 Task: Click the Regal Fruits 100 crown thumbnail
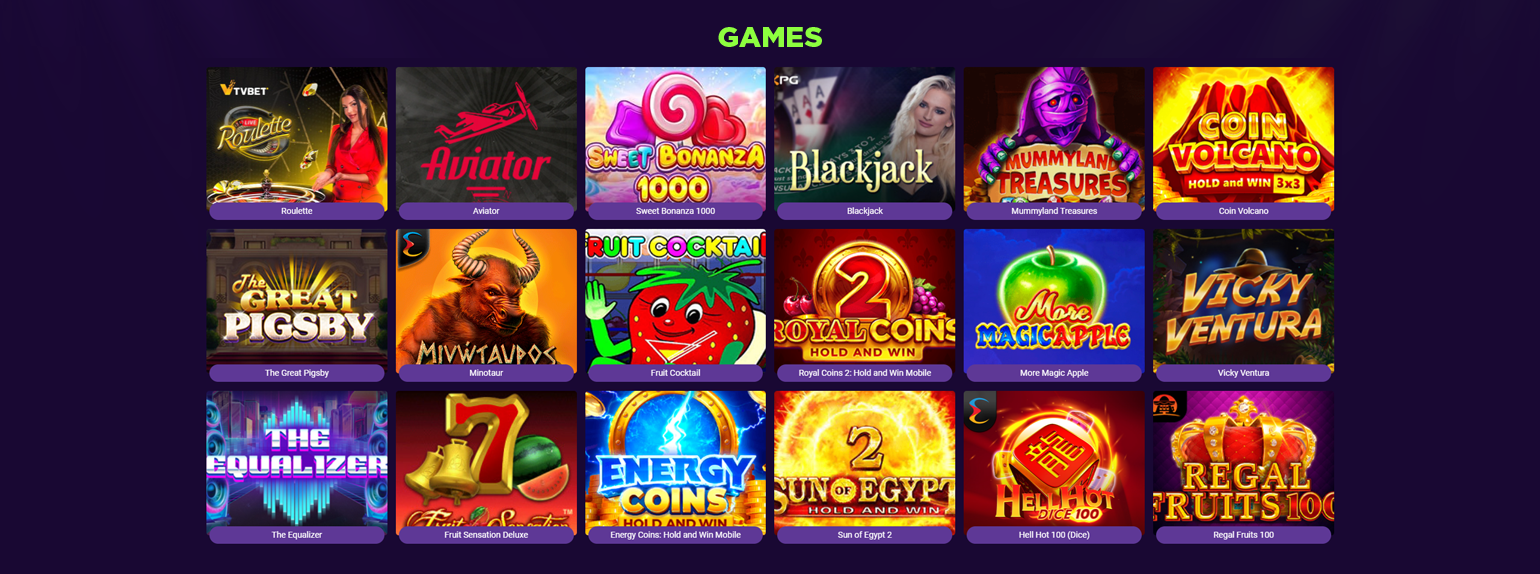tap(1243, 459)
